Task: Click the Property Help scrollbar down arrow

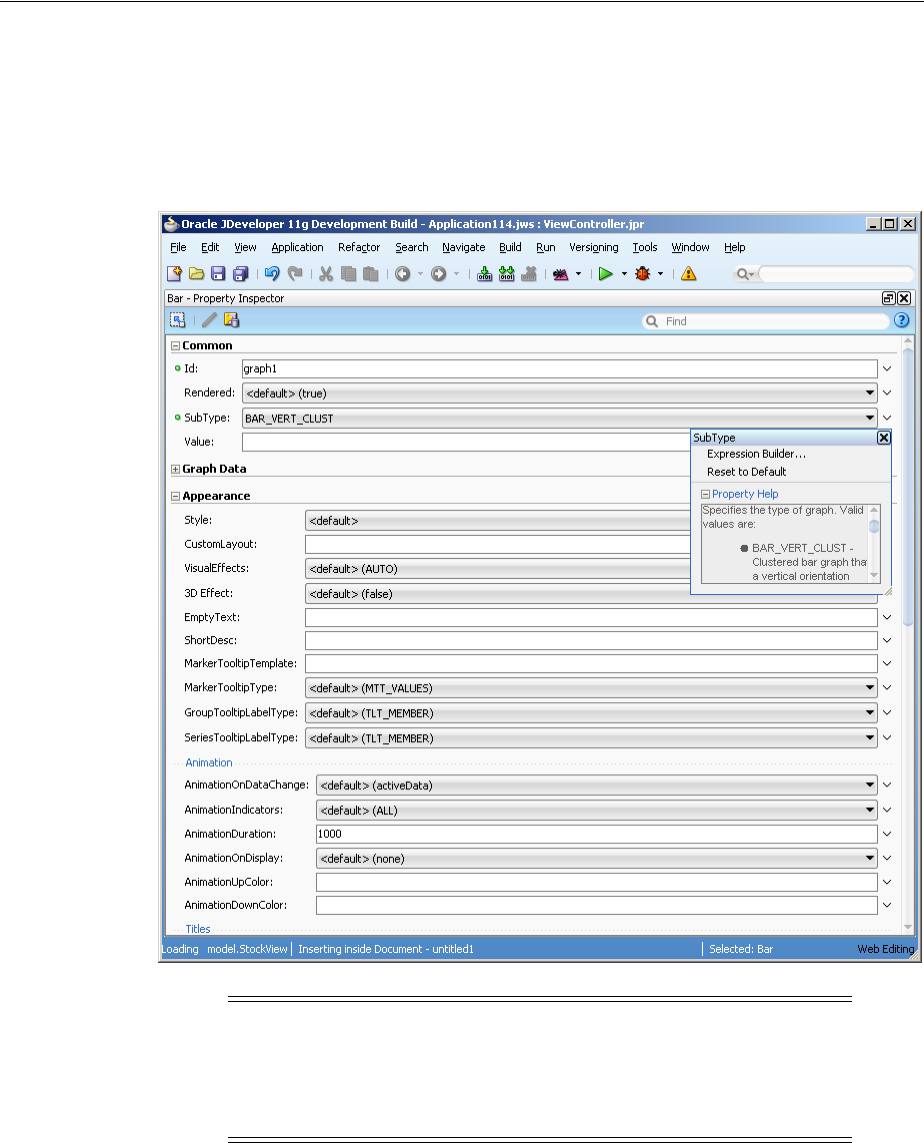Action: [874, 576]
